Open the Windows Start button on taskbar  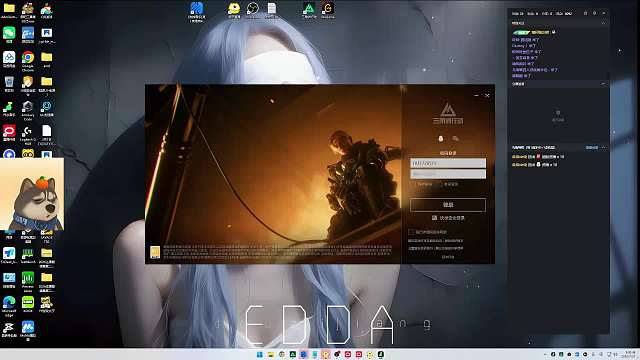click(260, 354)
